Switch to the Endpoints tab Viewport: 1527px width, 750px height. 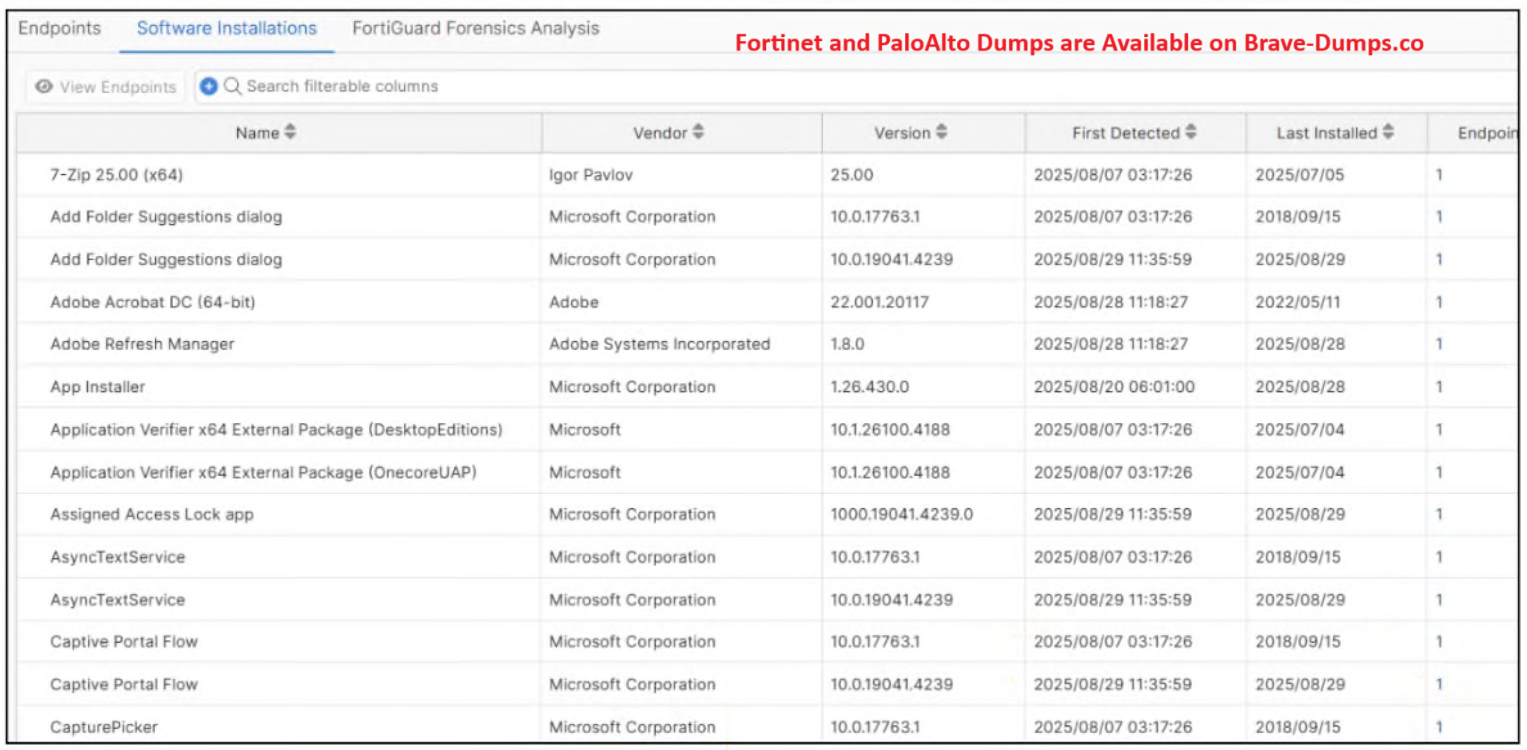pyautogui.click(x=60, y=28)
